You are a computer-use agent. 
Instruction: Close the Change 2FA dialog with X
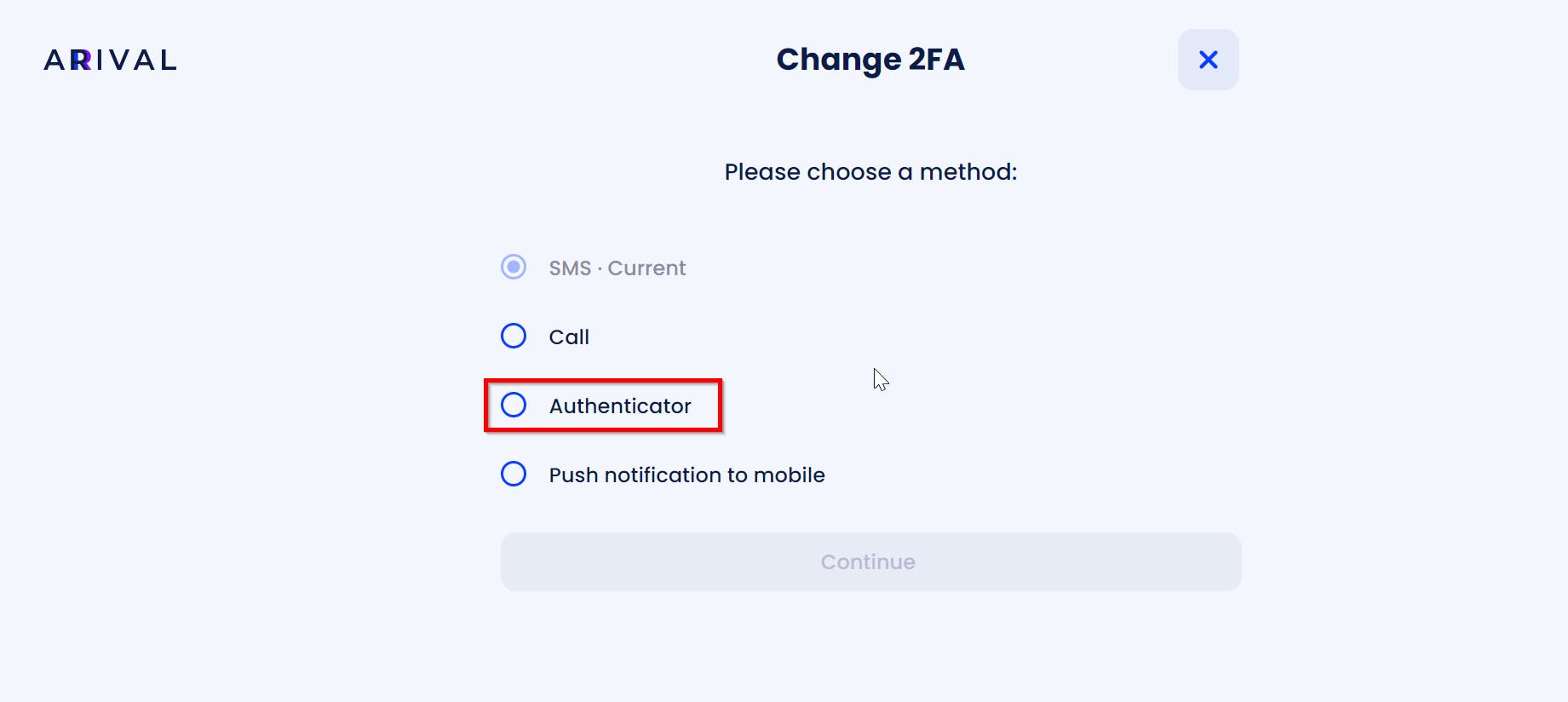coord(1208,60)
